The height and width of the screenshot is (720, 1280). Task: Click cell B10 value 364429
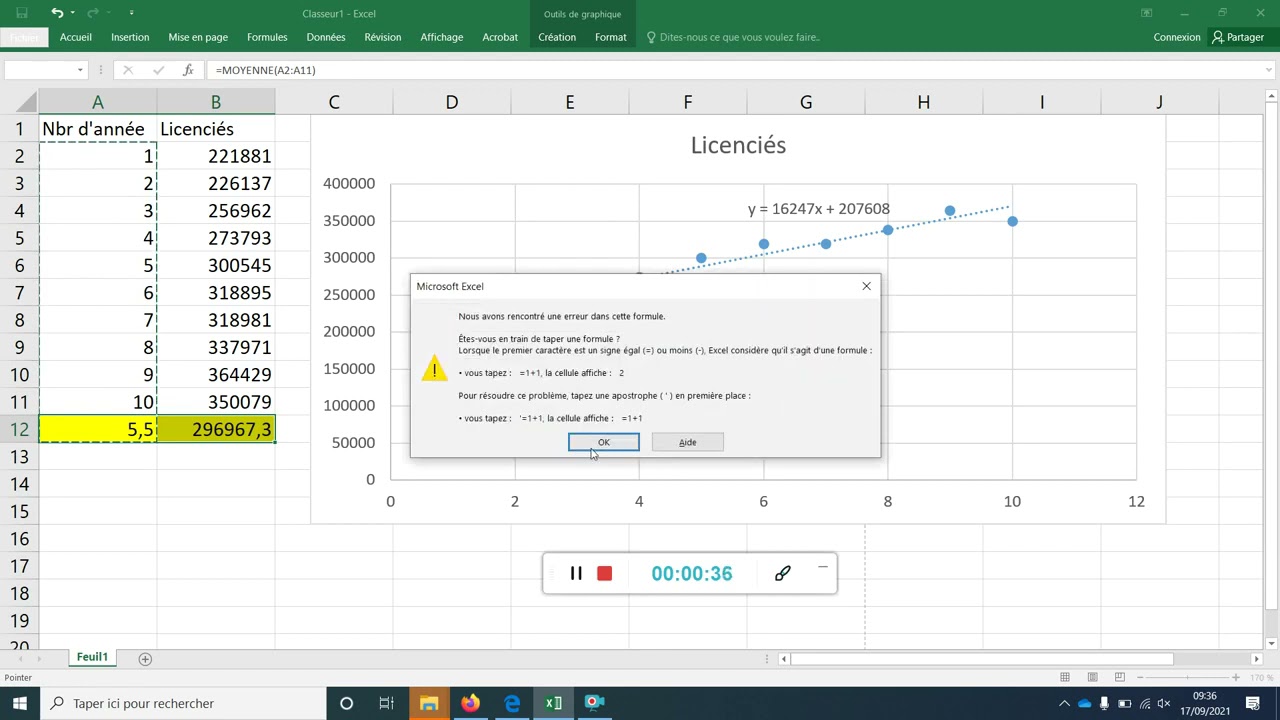point(215,375)
